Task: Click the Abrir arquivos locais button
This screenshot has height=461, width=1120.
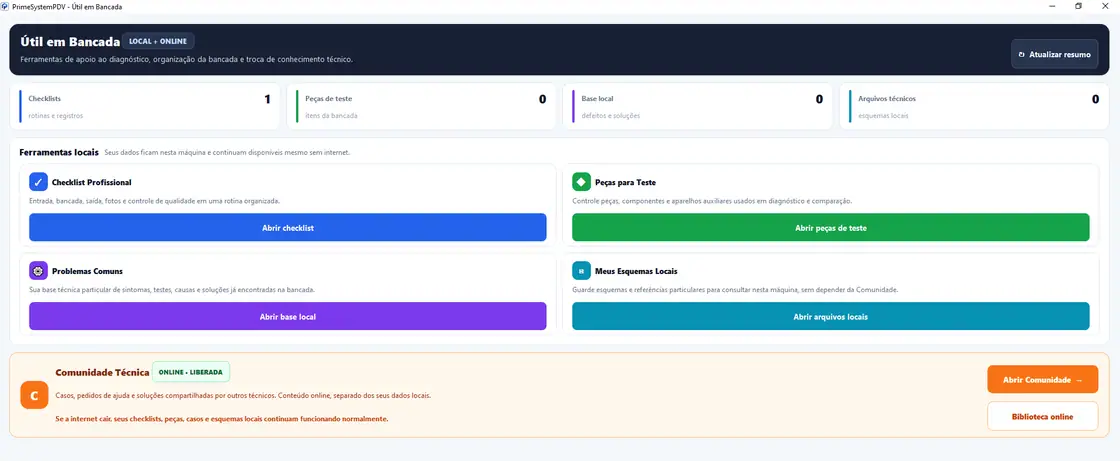Action: pyautogui.click(x=831, y=316)
